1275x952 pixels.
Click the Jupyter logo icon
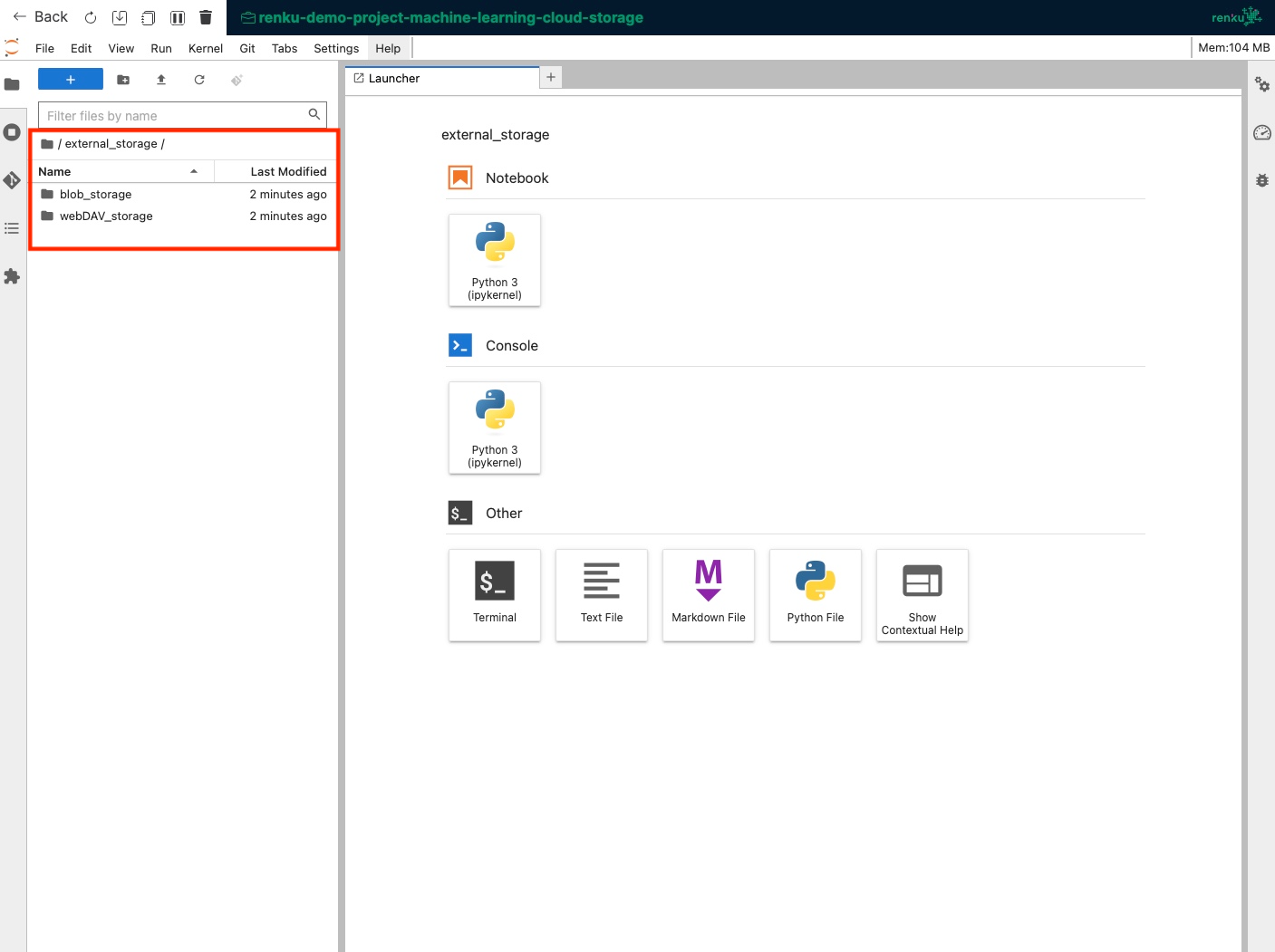point(12,48)
